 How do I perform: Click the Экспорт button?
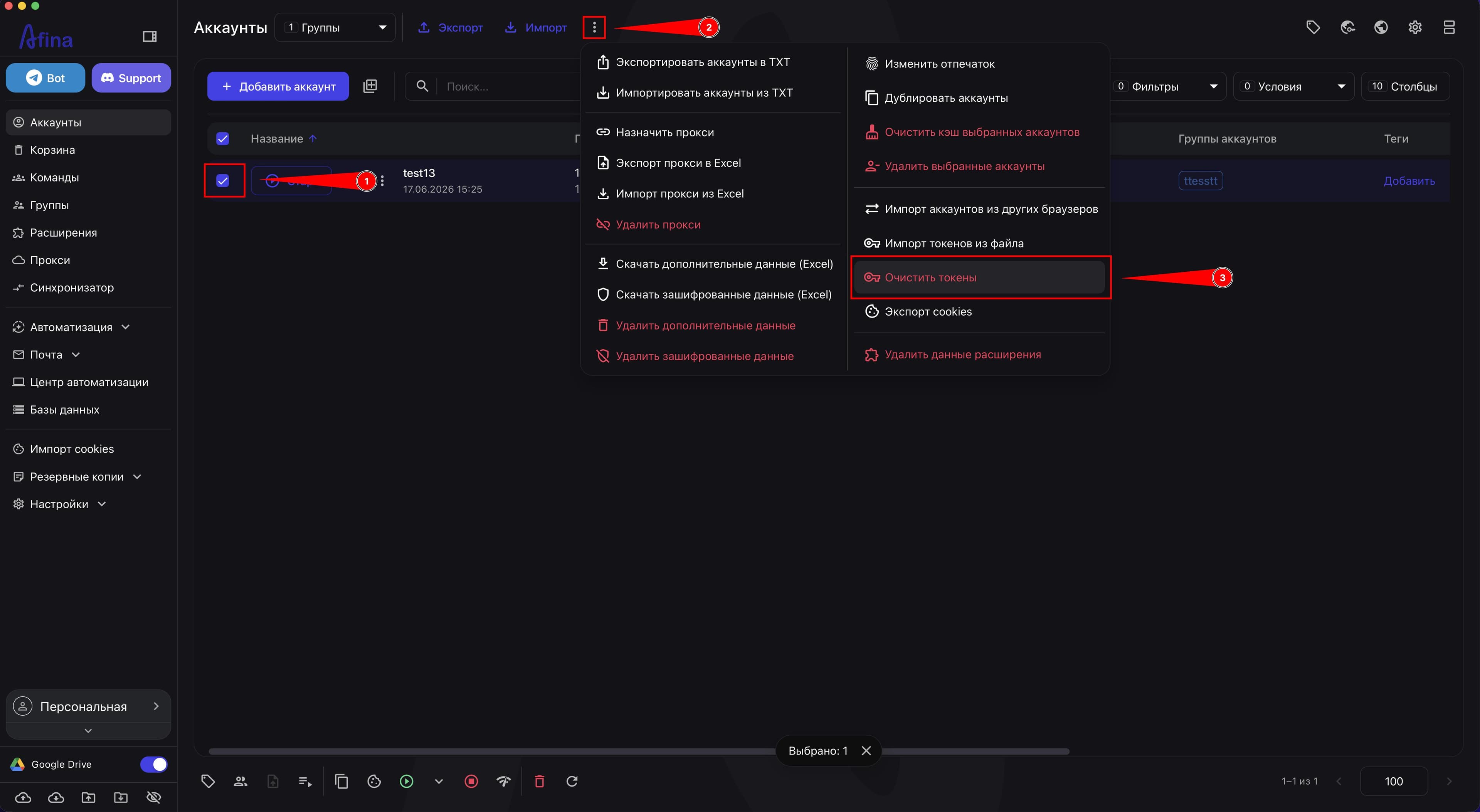pos(451,27)
